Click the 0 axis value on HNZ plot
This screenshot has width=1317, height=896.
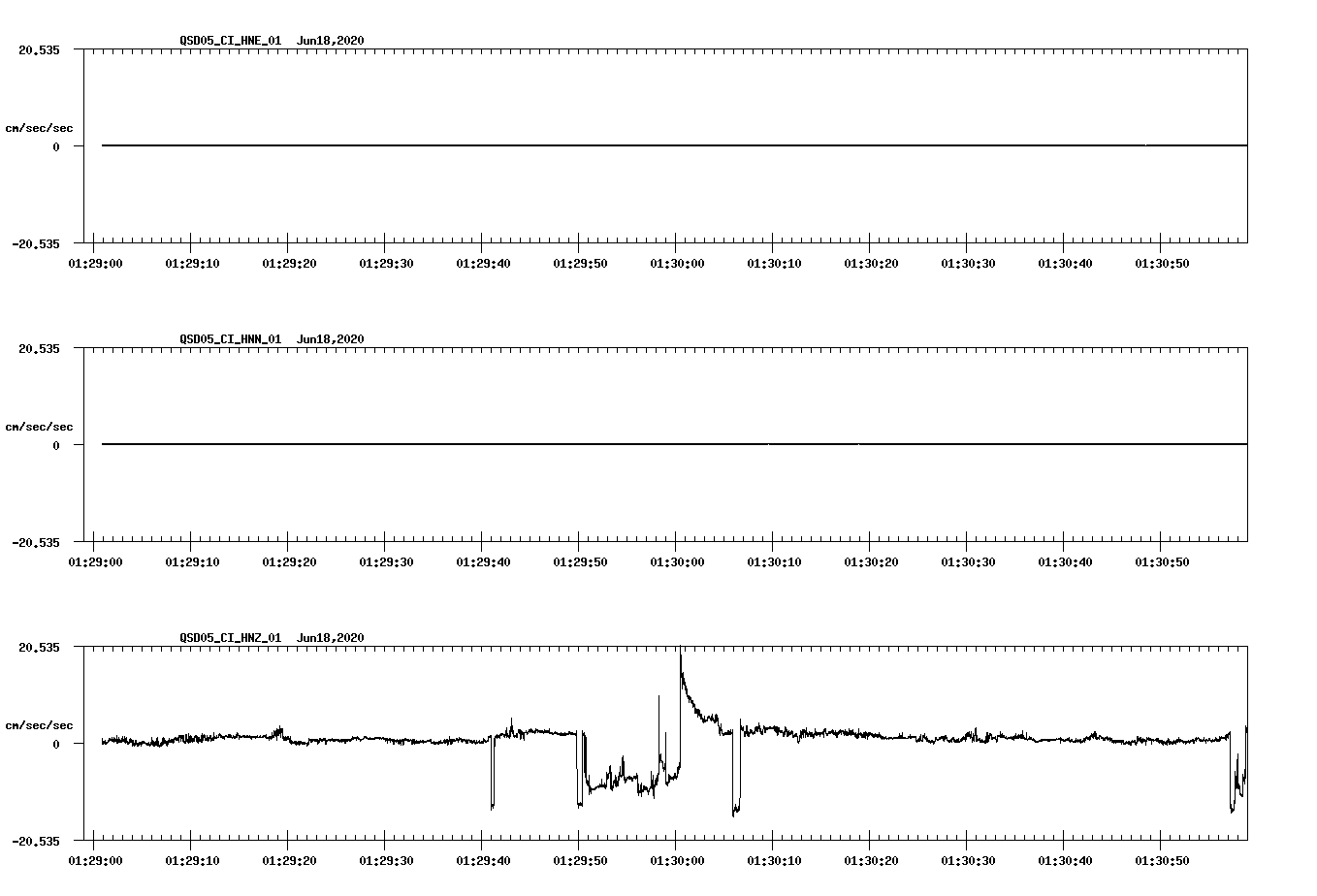click(x=56, y=744)
